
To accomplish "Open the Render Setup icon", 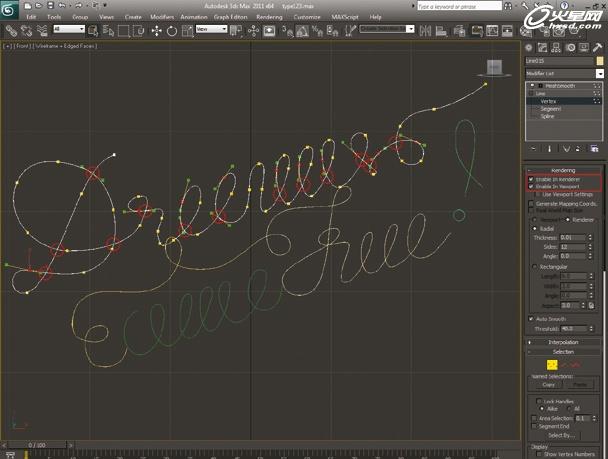I will (x=543, y=30).
